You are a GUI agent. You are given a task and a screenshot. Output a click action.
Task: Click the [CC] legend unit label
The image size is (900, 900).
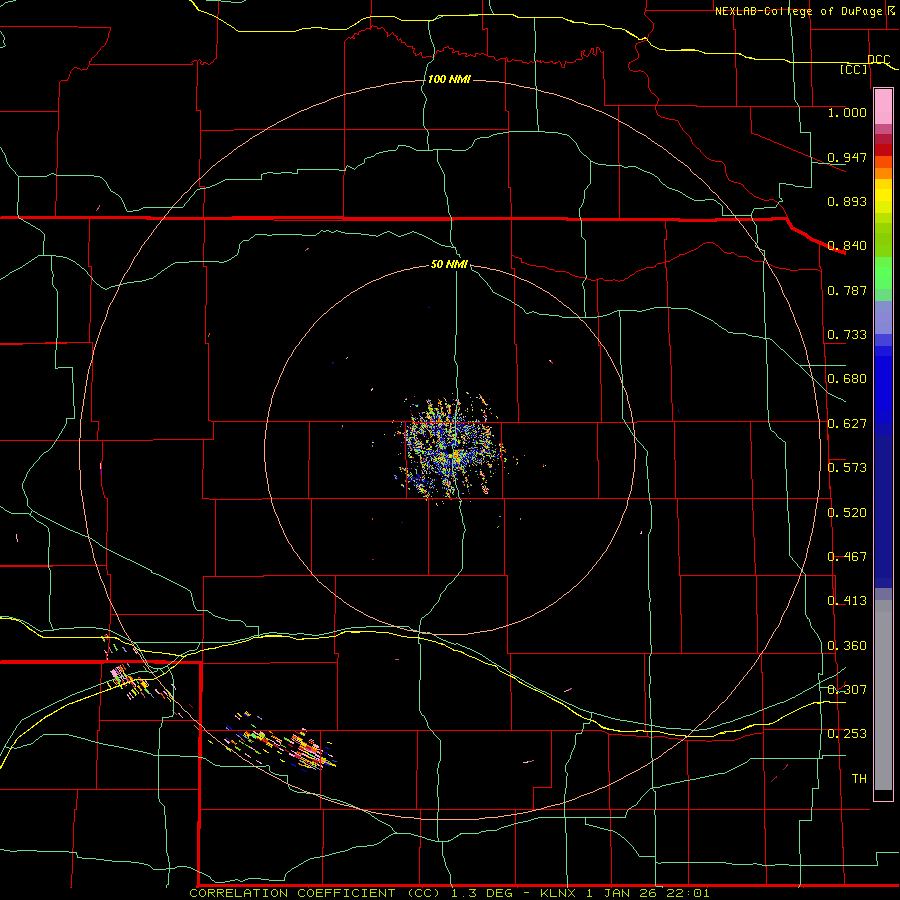(854, 69)
